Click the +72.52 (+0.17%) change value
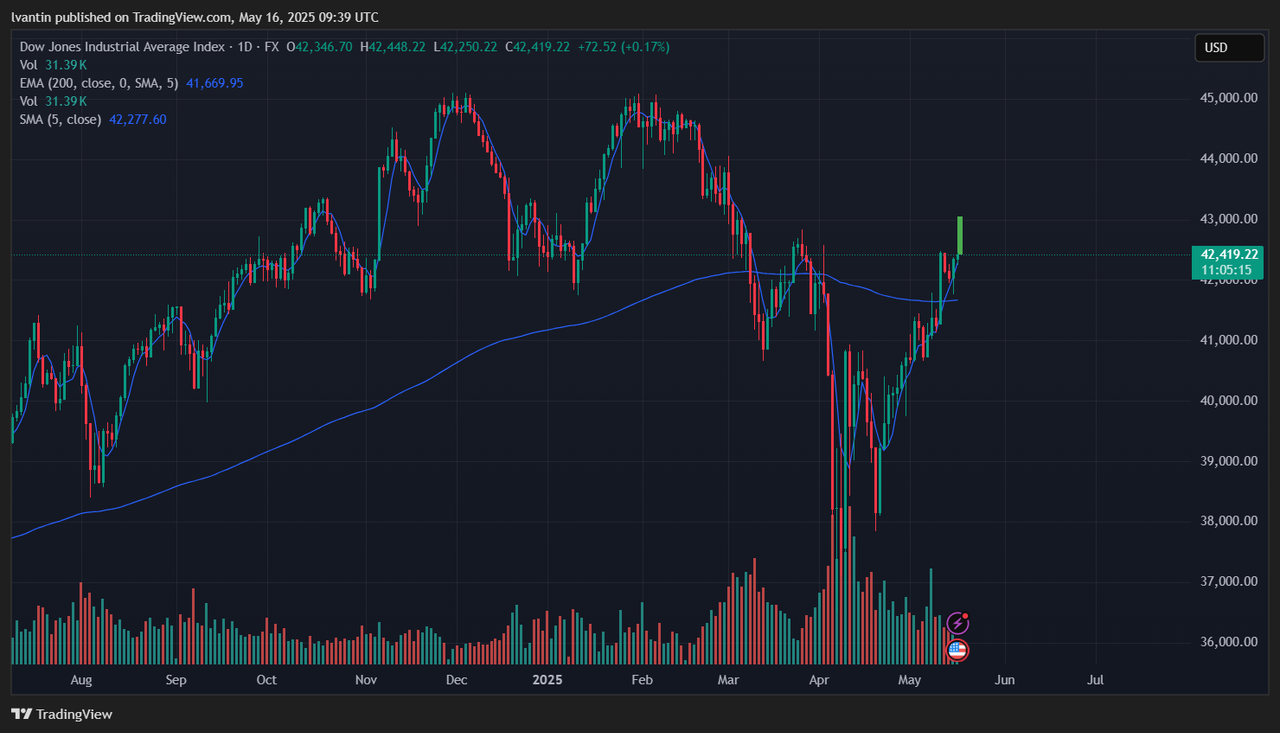This screenshot has height=733, width=1280. (x=623, y=47)
